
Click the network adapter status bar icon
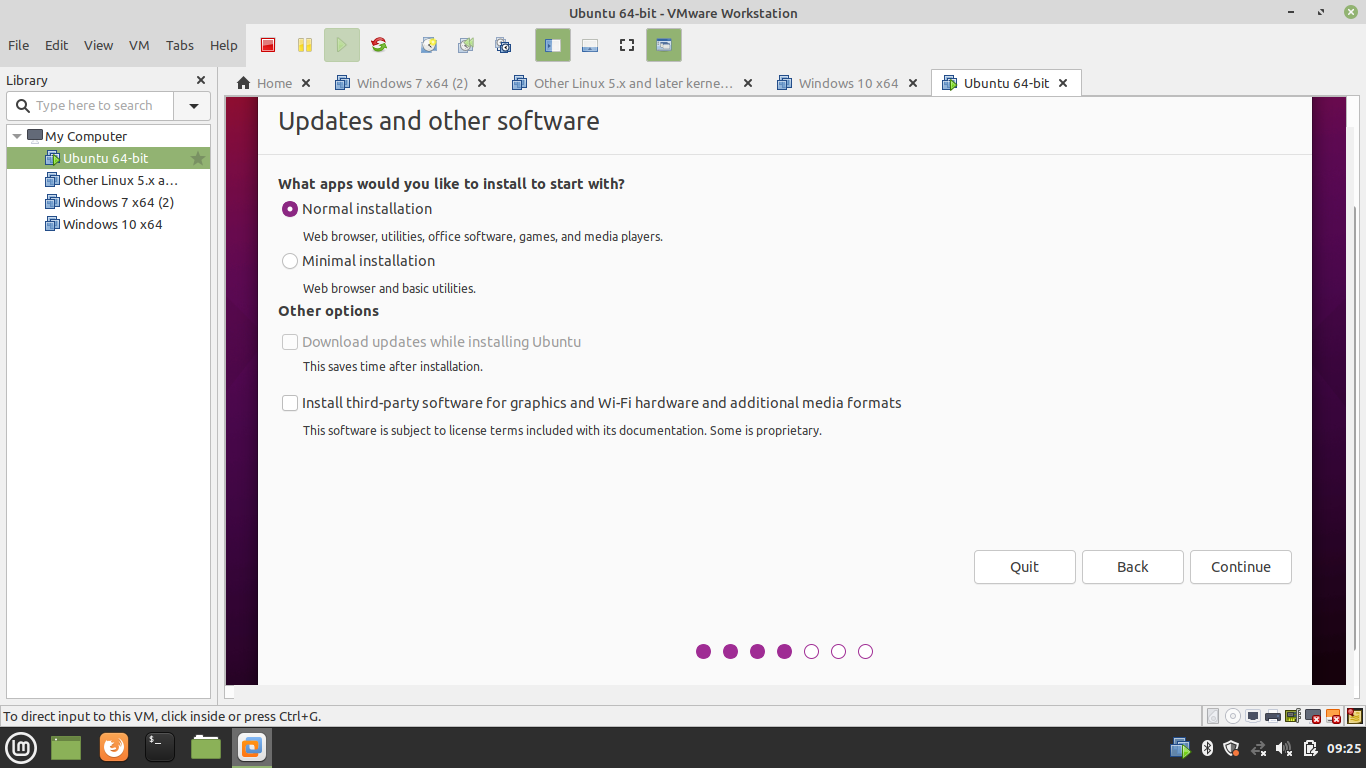(x=1253, y=716)
